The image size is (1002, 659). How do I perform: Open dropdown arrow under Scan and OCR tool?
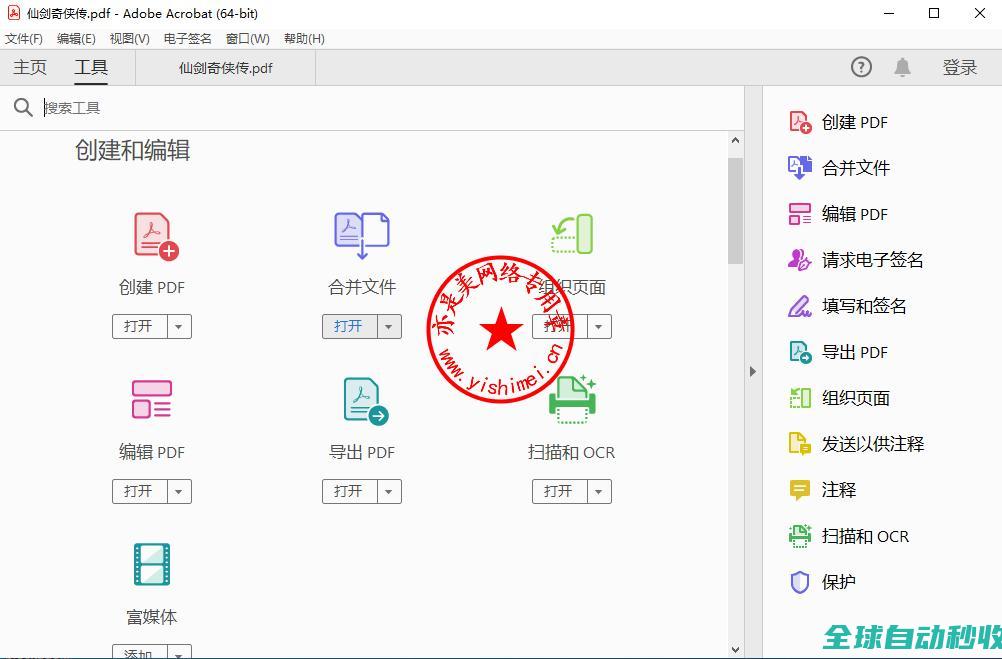point(598,492)
